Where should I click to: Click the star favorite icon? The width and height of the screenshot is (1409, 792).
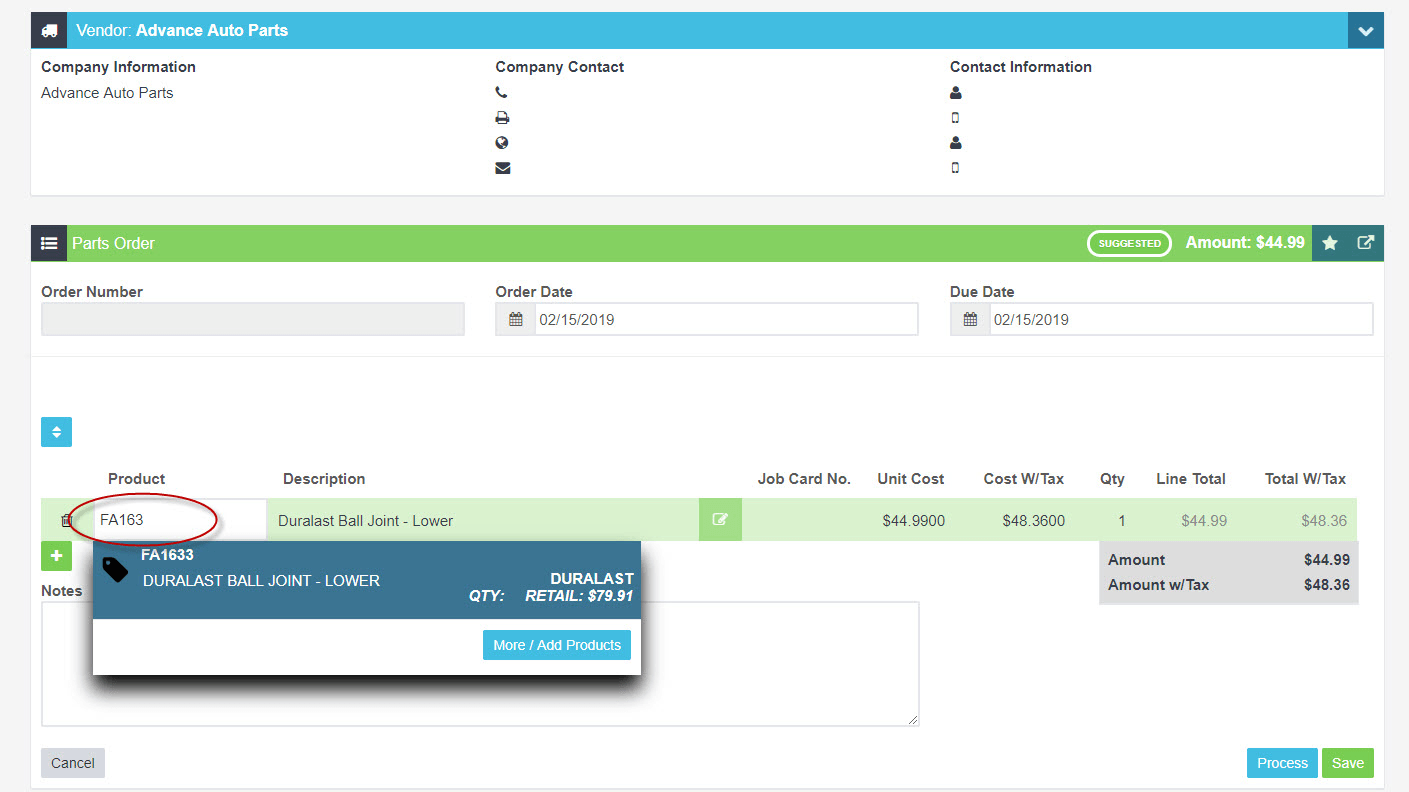(1329, 243)
